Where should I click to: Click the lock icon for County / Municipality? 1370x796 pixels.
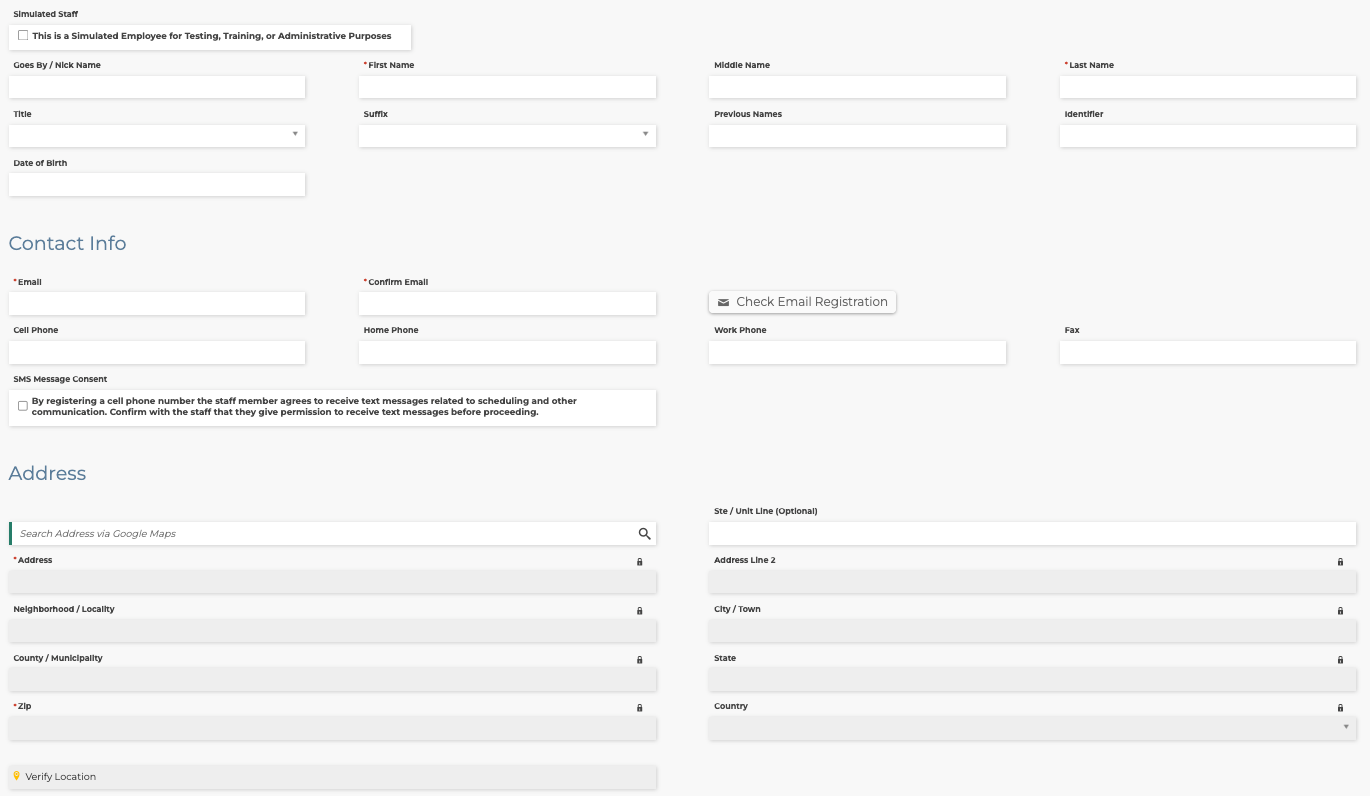click(640, 660)
